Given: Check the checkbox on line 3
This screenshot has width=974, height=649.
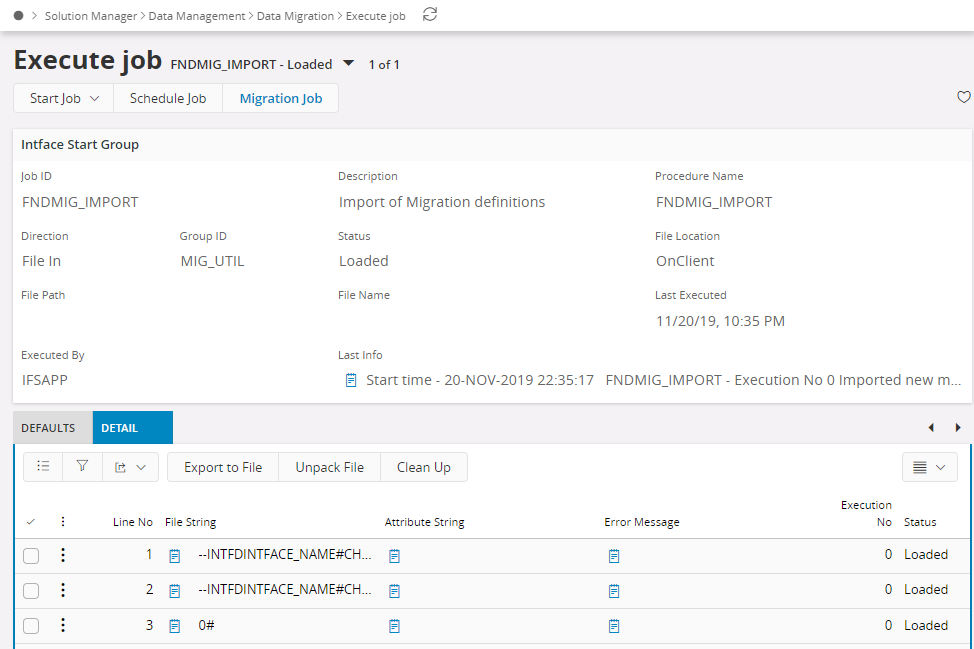Looking at the screenshot, I should pyautogui.click(x=31, y=625).
